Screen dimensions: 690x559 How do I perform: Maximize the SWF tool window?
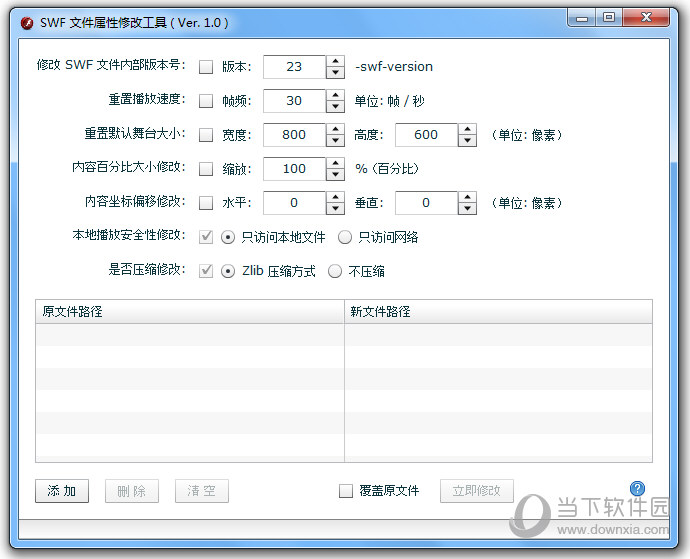(x=609, y=18)
